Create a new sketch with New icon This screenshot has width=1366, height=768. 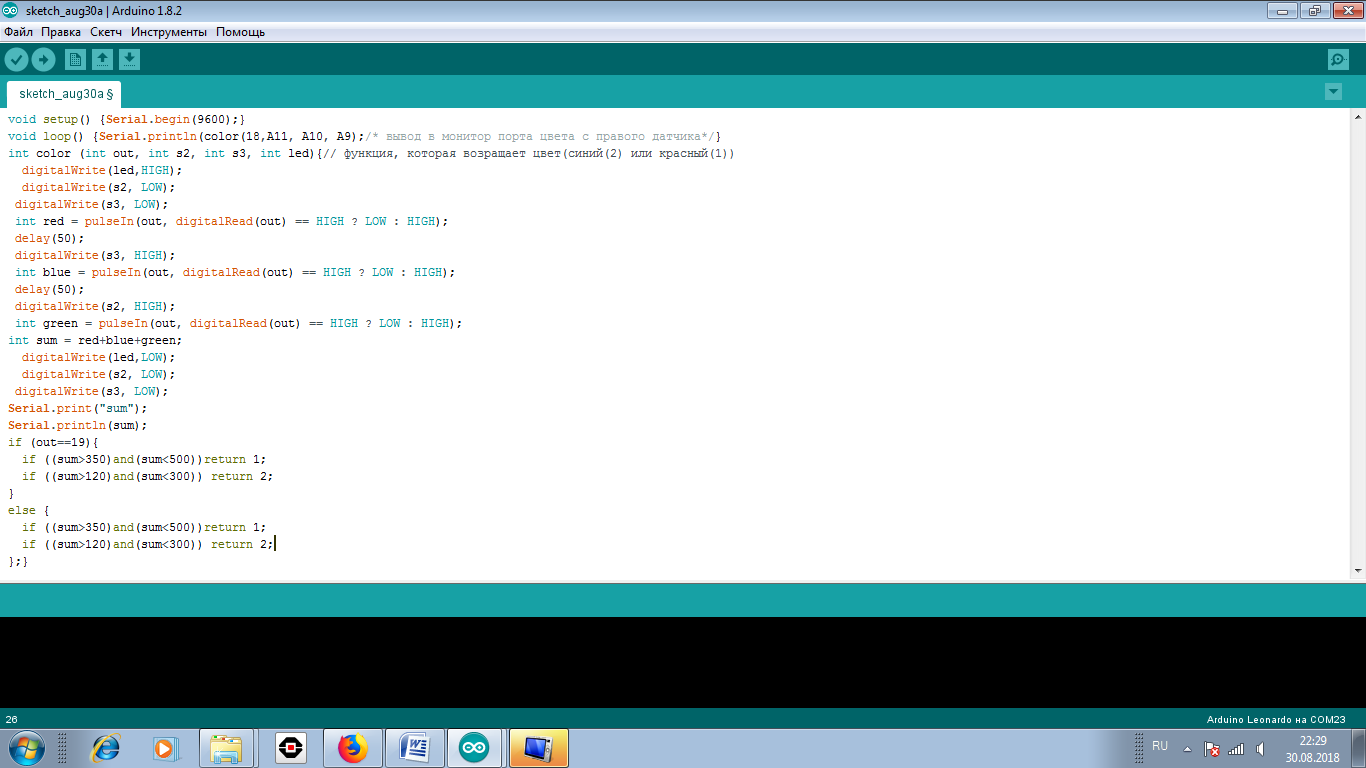point(75,59)
